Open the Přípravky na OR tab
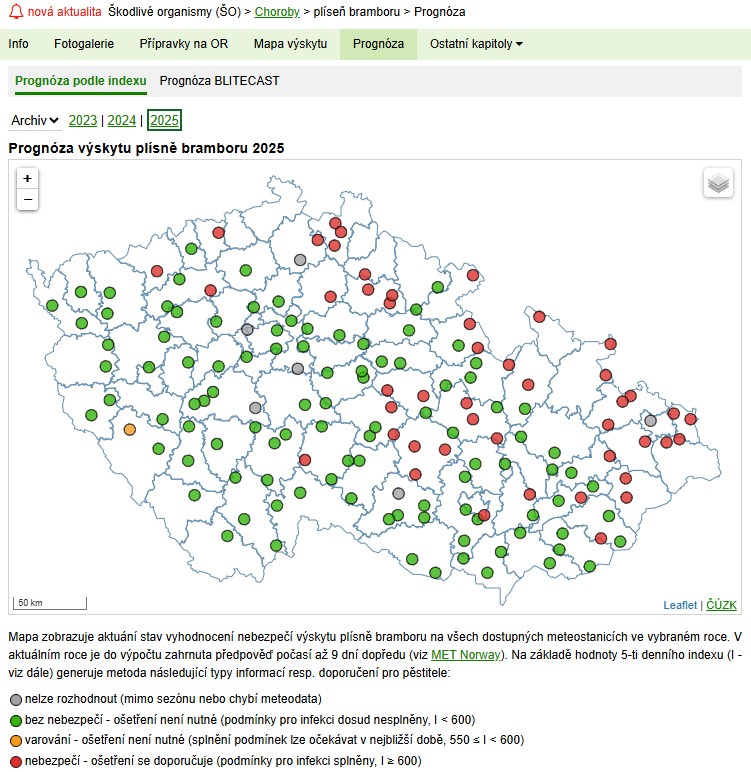The width and height of the screenshot is (751, 772). pyautogui.click(x=184, y=44)
